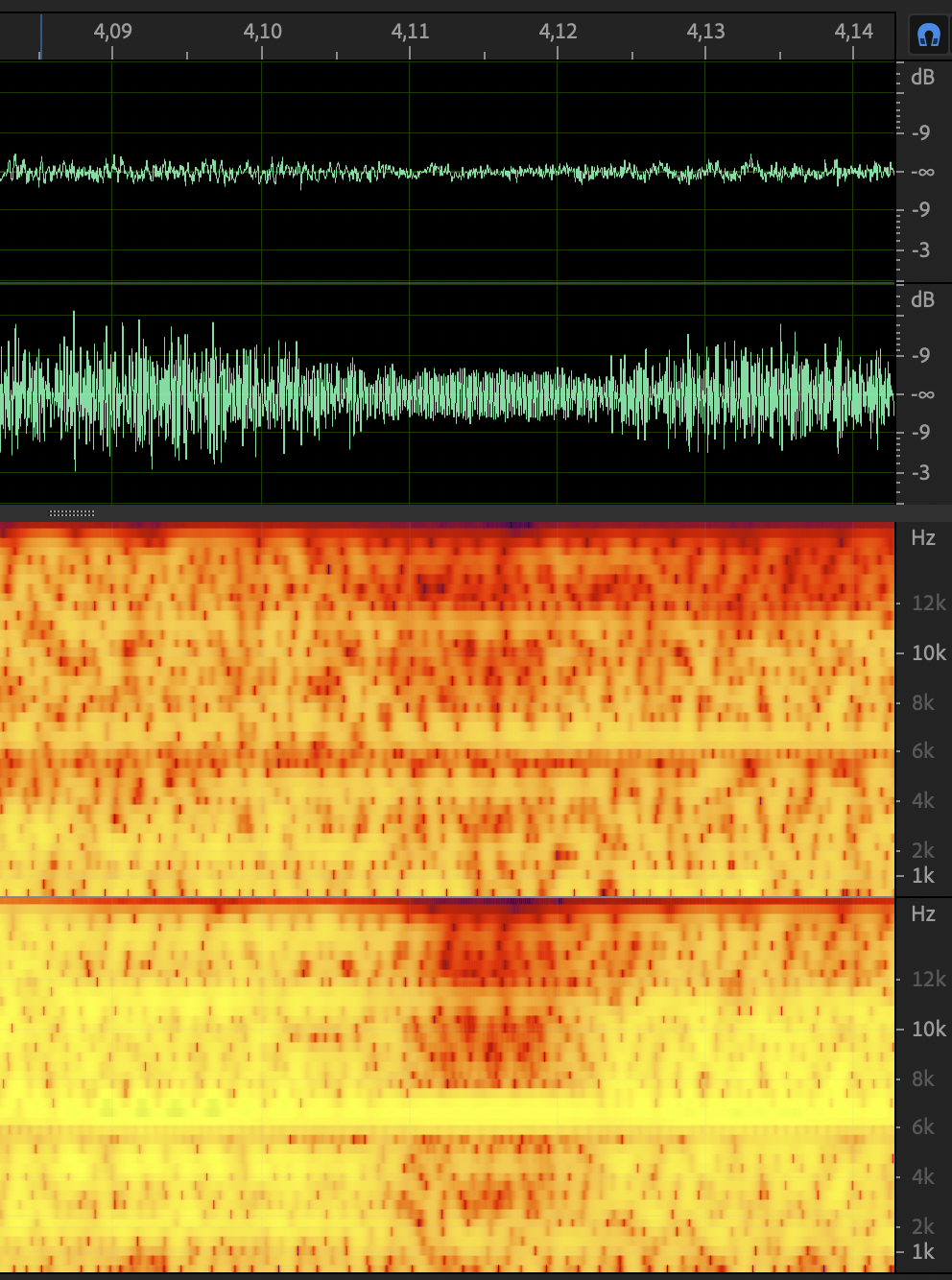Screen dimensions: 952x1280
Task: Click the -∞ mark on the upper waveform scale
Action: [922, 173]
